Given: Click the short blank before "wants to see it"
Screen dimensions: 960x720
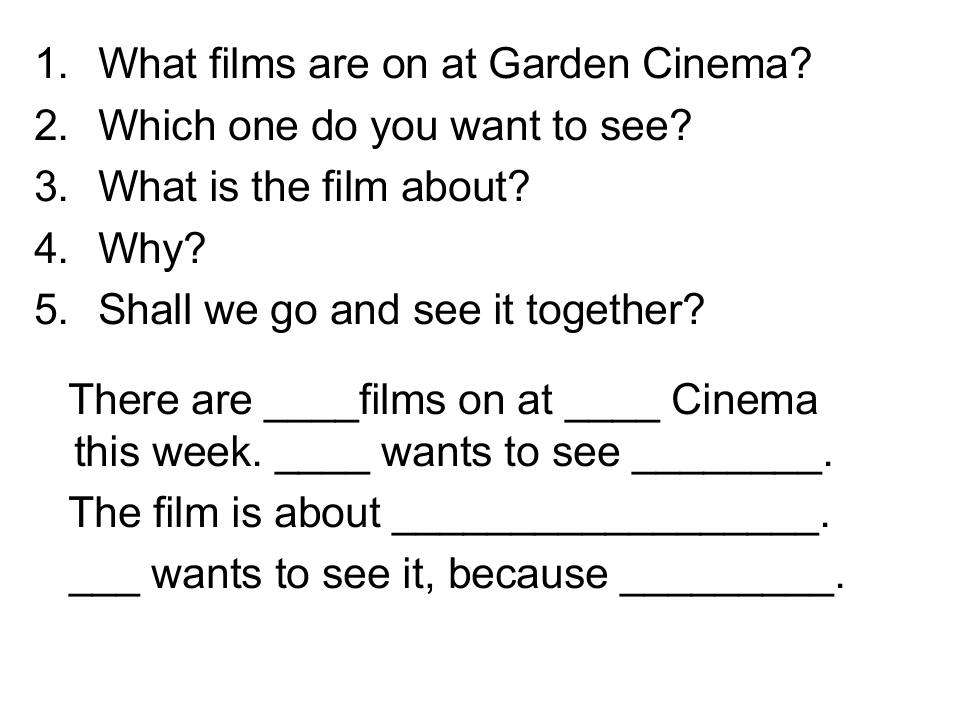Looking at the screenshot, I should (104, 586).
